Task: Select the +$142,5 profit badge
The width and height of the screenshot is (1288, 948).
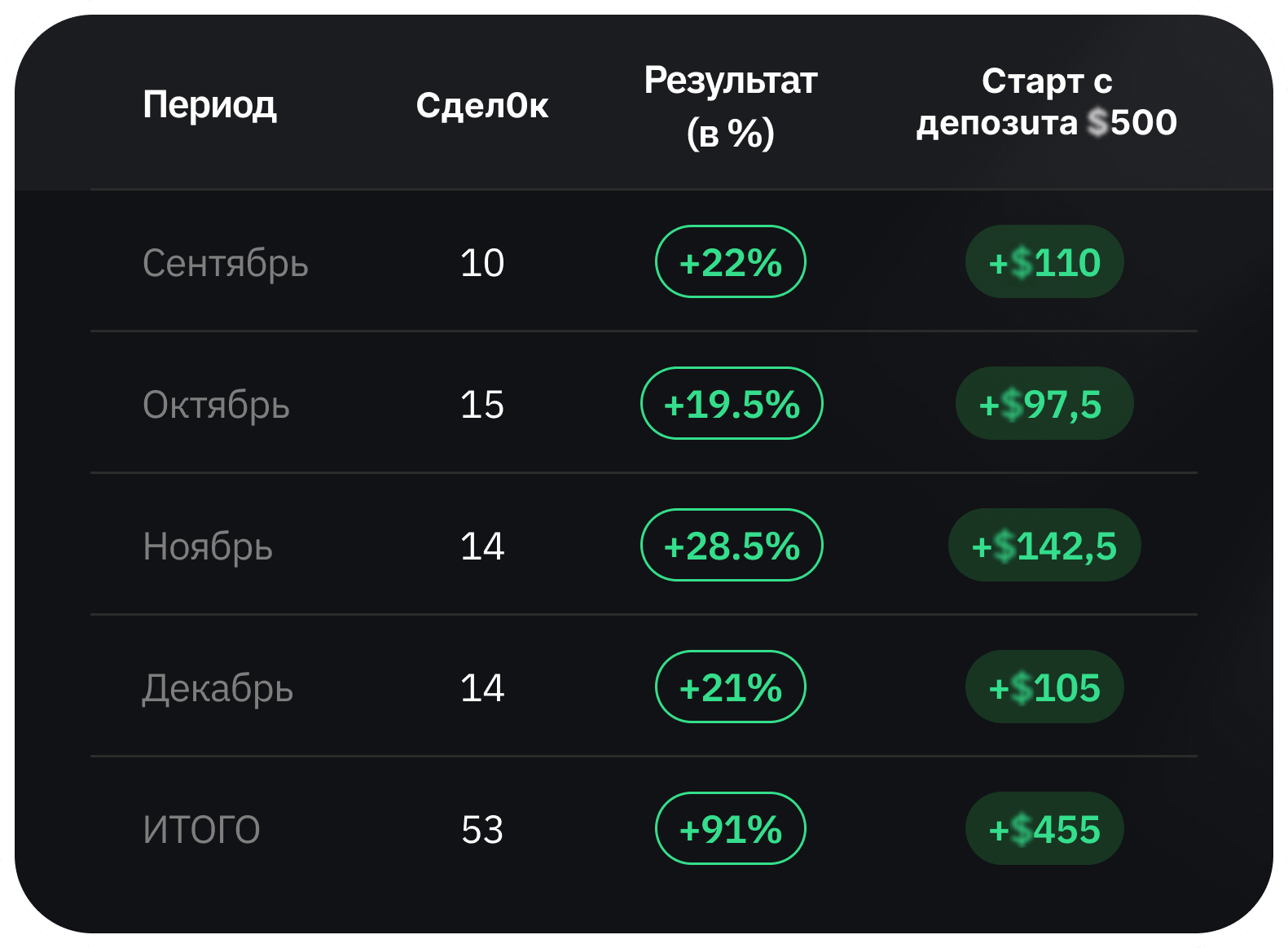Action: coord(1044,546)
